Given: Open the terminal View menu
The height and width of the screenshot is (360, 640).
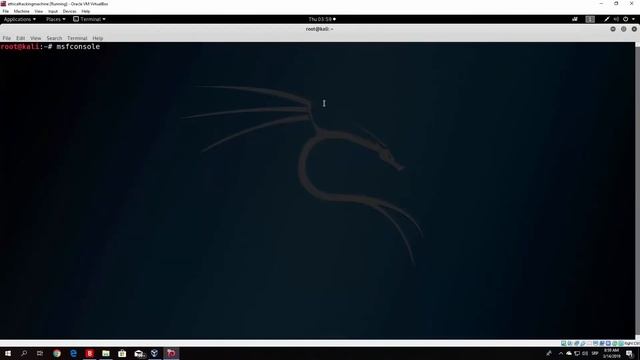Looking at the screenshot, I should (x=36, y=38).
